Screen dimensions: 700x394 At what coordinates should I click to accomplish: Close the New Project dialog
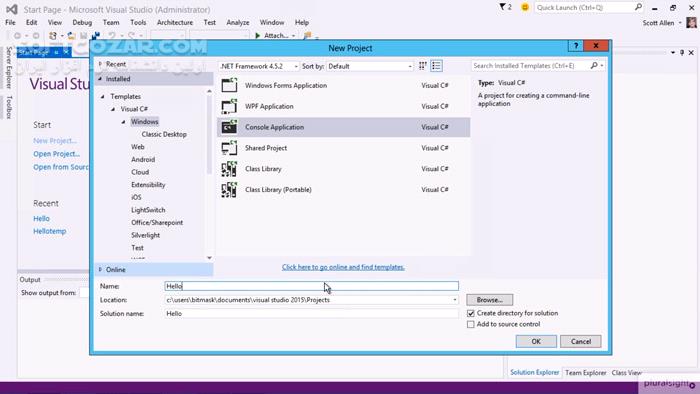pyautogui.click(x=596, y=46)
